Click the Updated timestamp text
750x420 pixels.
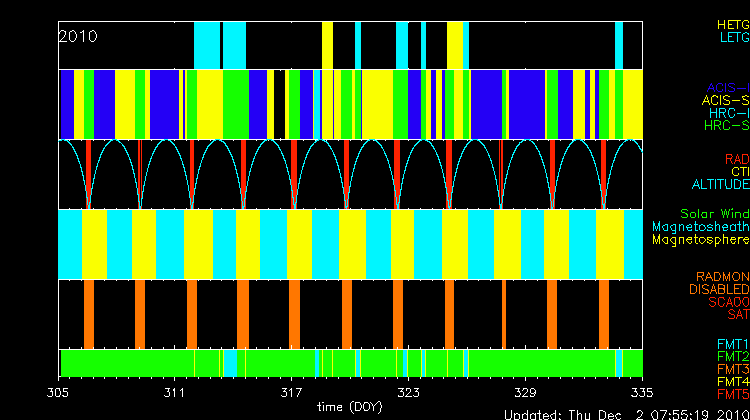click(625, 414)
